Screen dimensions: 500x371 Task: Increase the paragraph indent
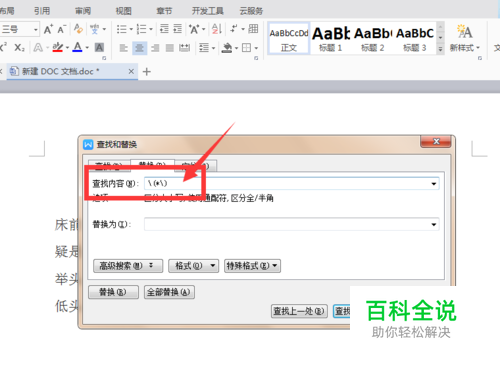point(178,29)
